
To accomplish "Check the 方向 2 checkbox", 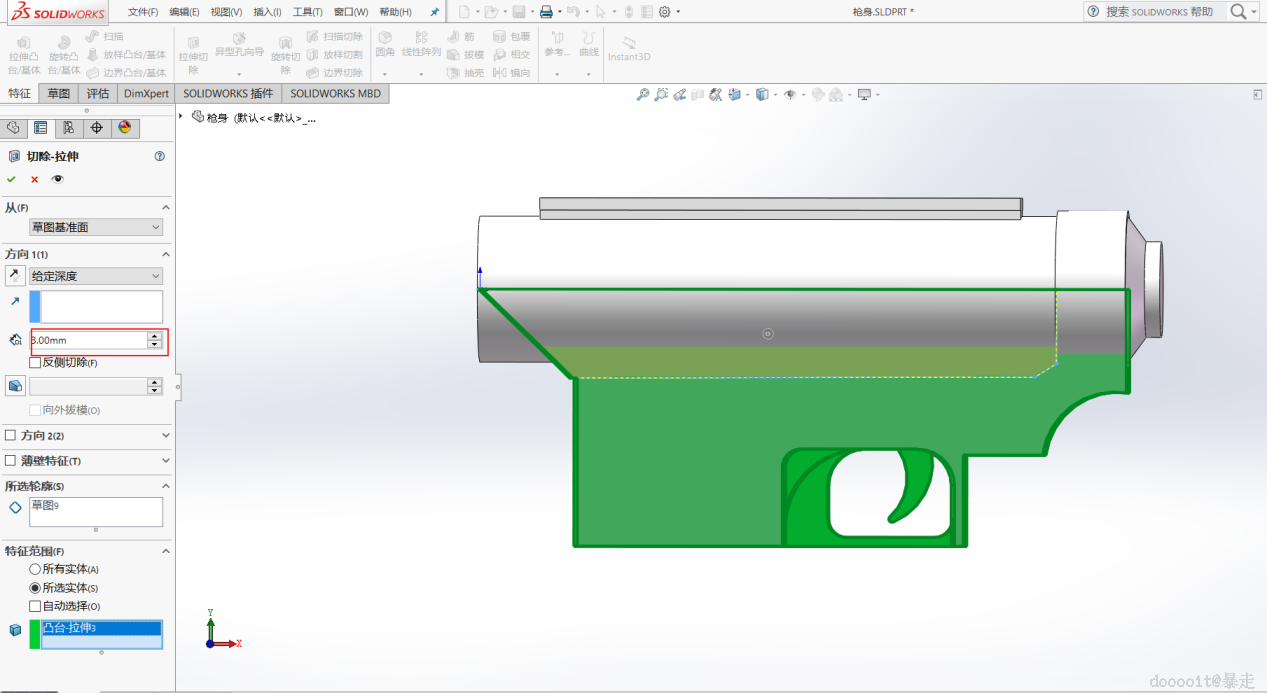I will (11, 436).
